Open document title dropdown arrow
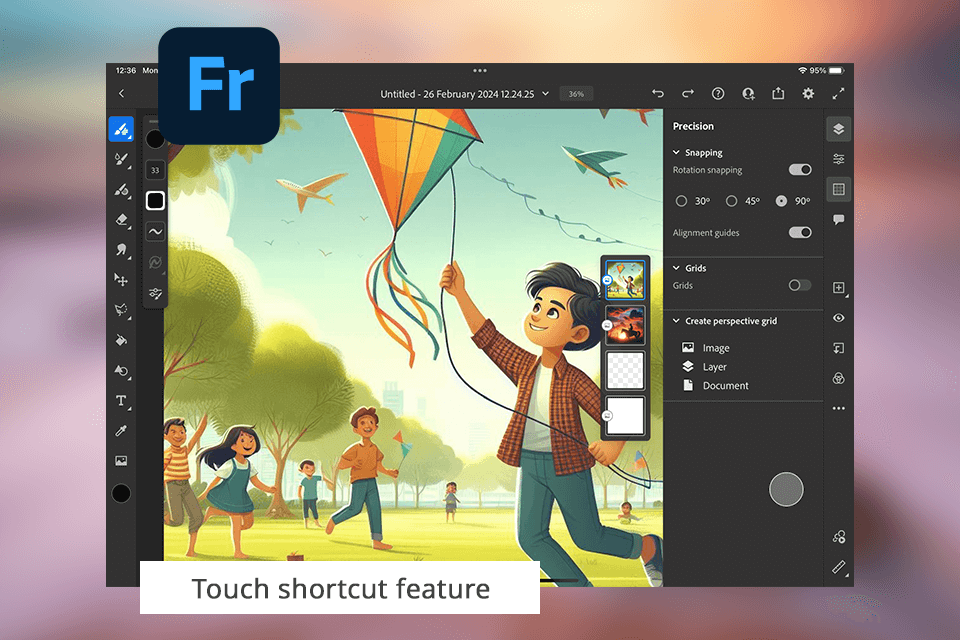This screenshot has height=640, width=960. [x=546, y=94]
